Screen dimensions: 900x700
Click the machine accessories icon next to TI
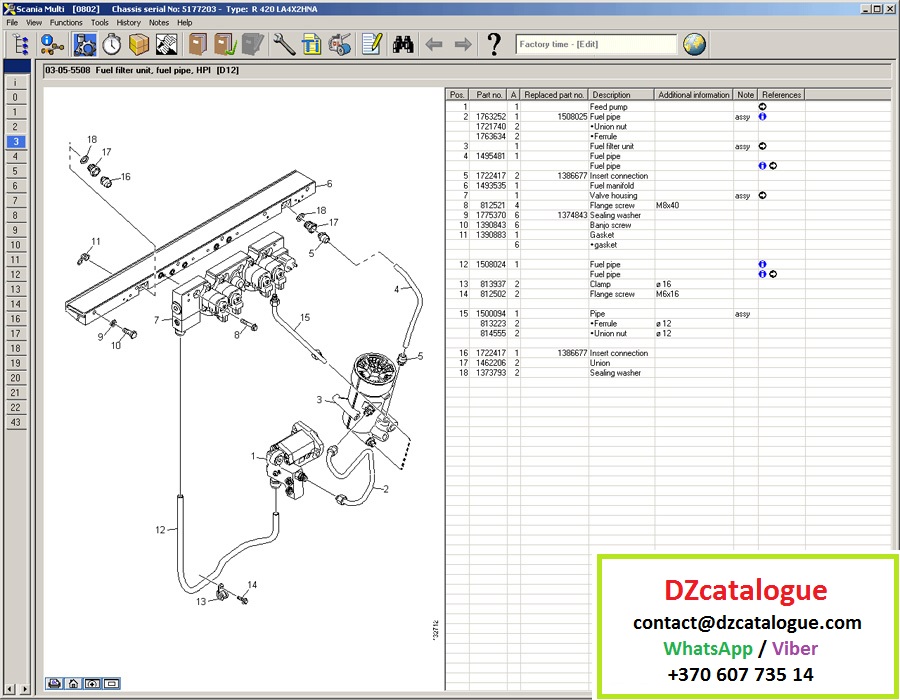pos(340,44)
